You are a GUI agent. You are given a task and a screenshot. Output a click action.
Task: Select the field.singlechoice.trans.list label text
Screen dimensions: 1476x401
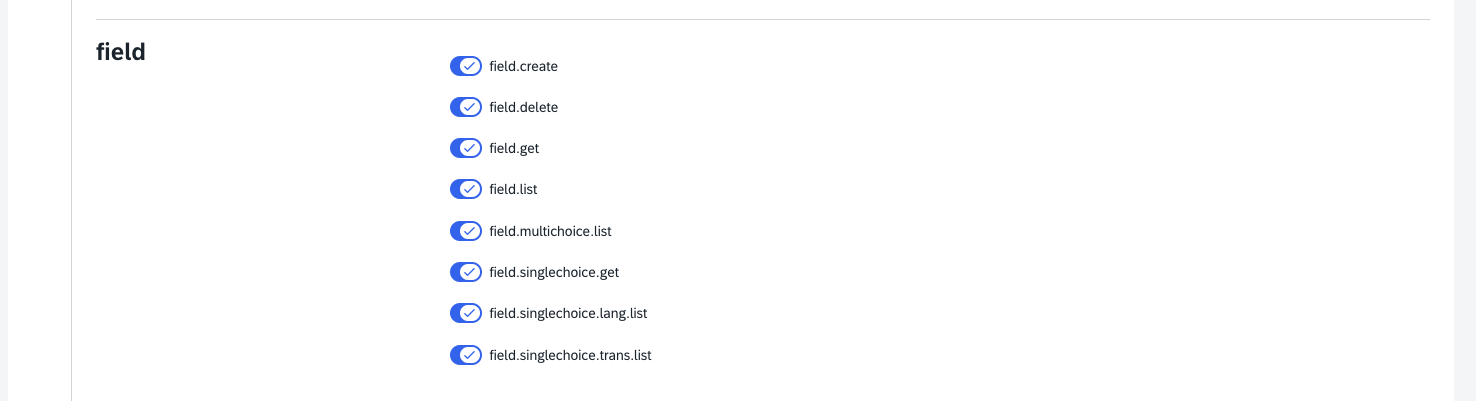click(570, 356)
